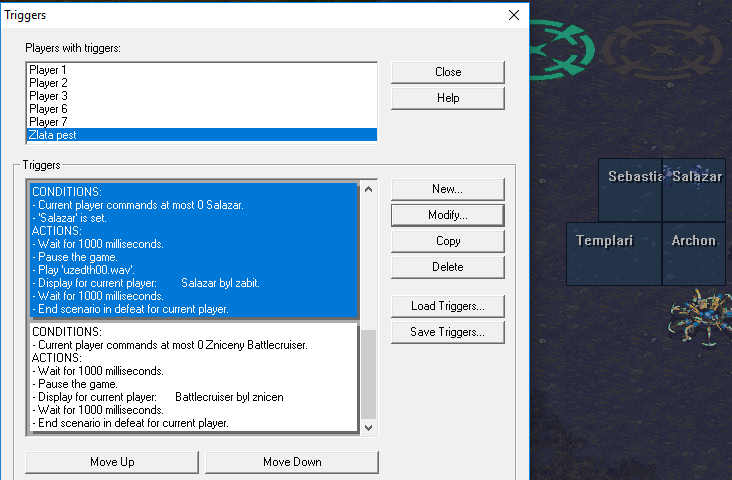Create a trigger with New...
The image size is (732, 480).
(x=448, y=189)
